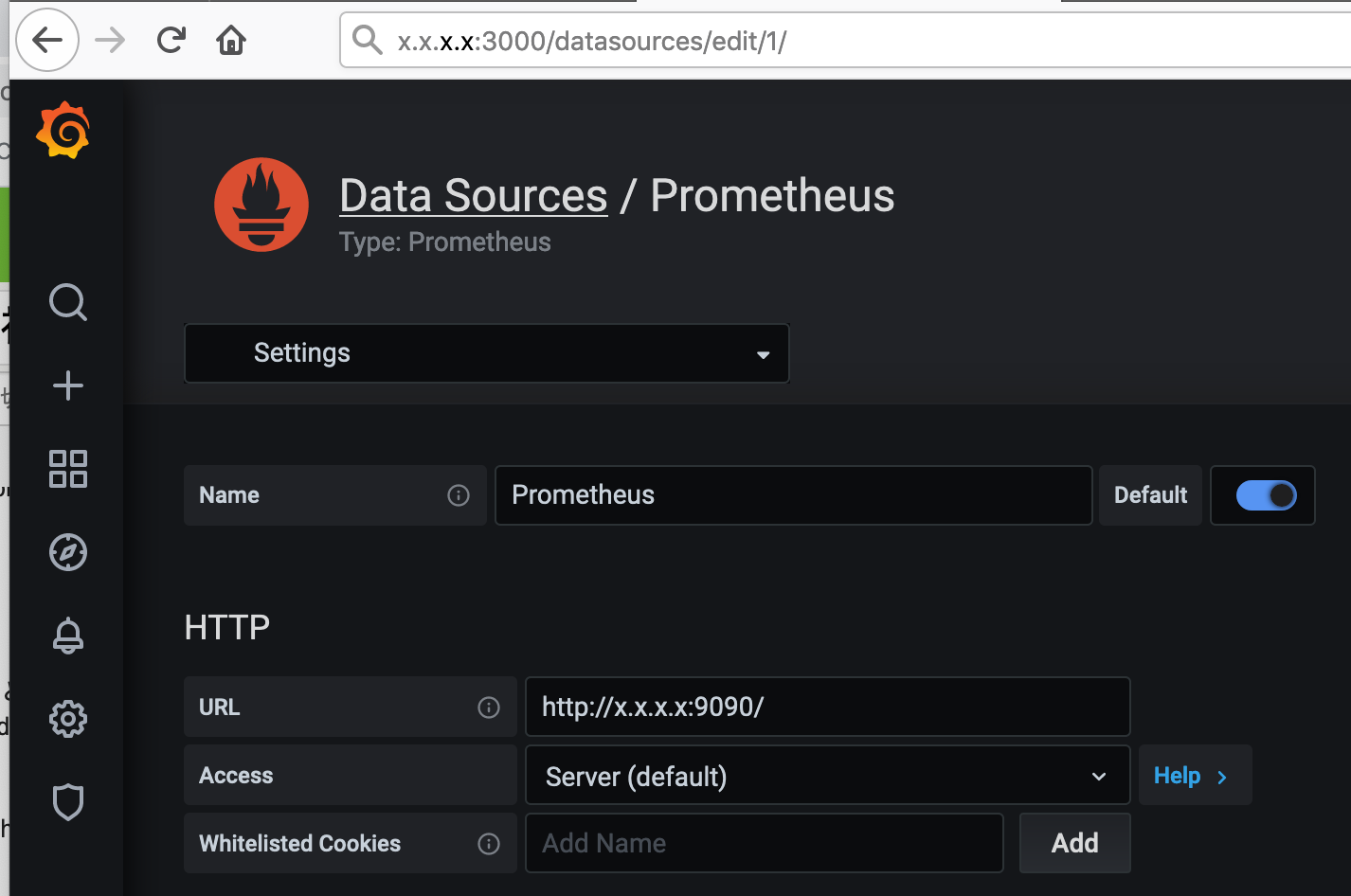
Task: Open the Access Server (default) dropdown
Action: 827,776
